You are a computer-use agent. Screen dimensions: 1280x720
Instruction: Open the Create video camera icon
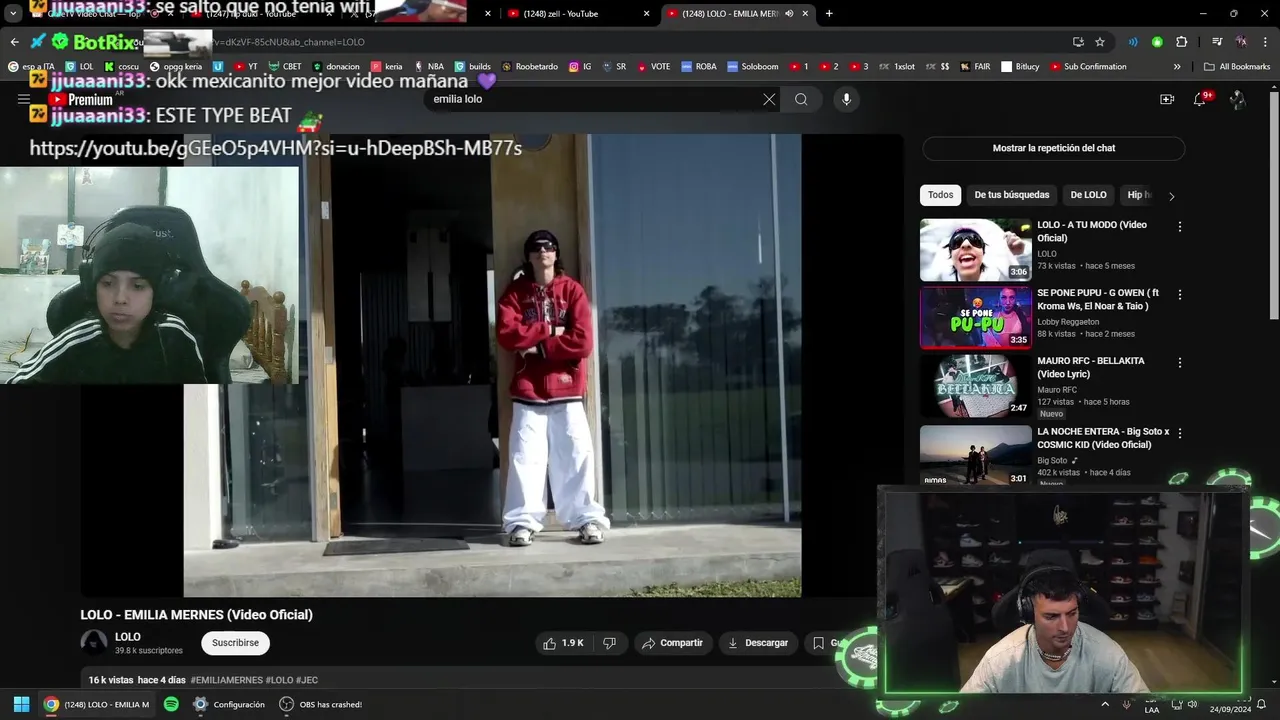[1167, 99]
